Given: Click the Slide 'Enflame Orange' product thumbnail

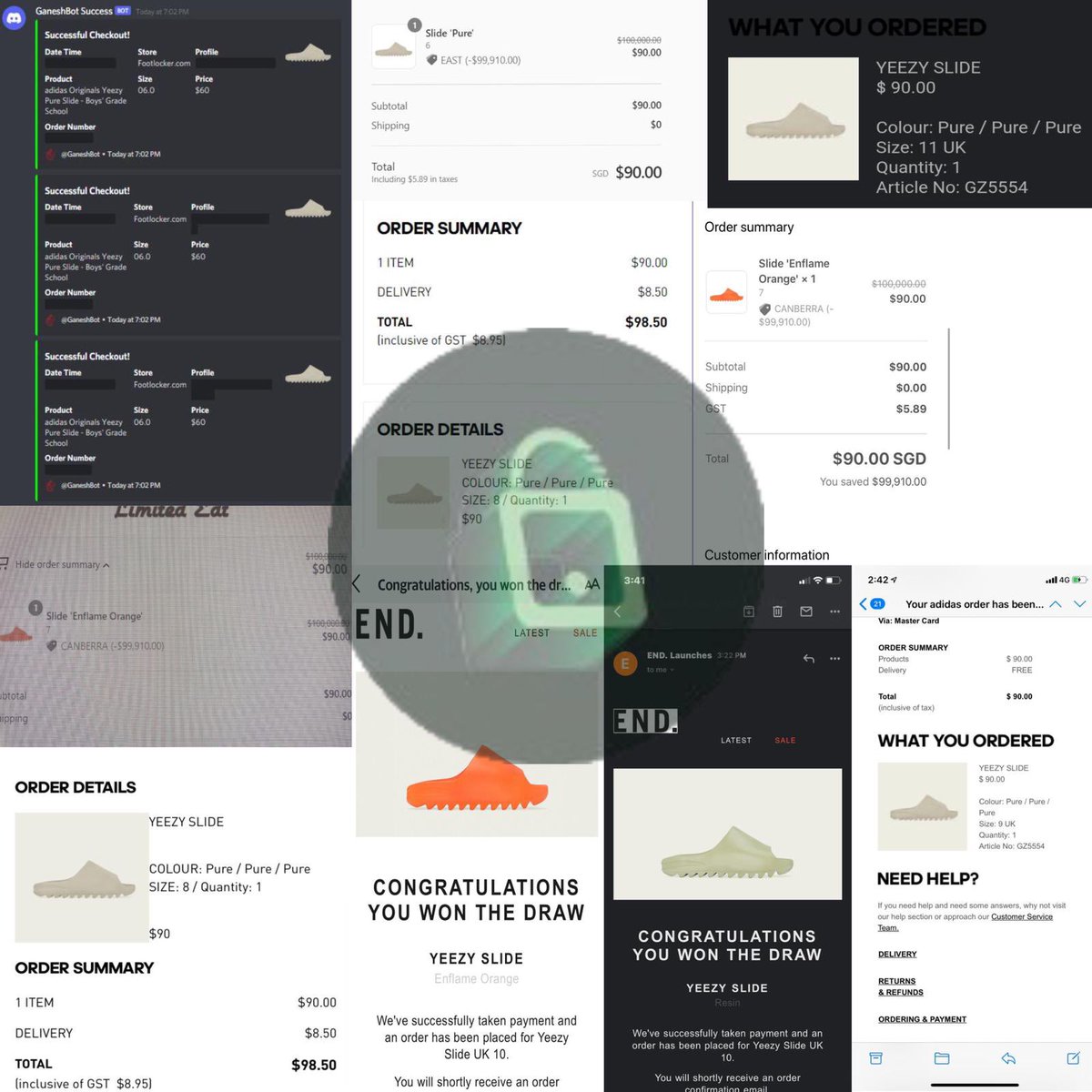Looking at the screenshot, I should [x=727, y=292].
